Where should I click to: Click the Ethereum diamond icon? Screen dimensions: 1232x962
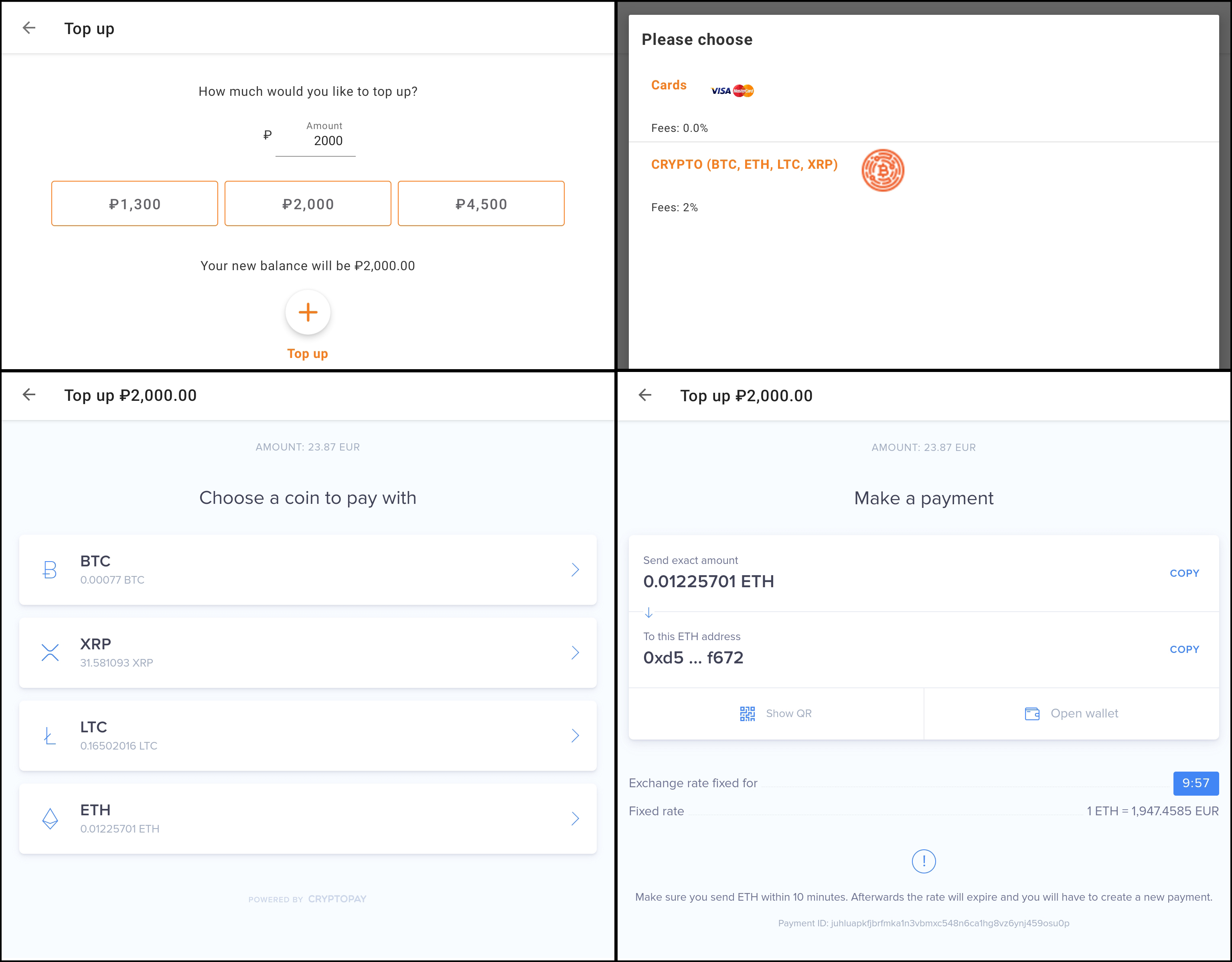coord(50,819)
